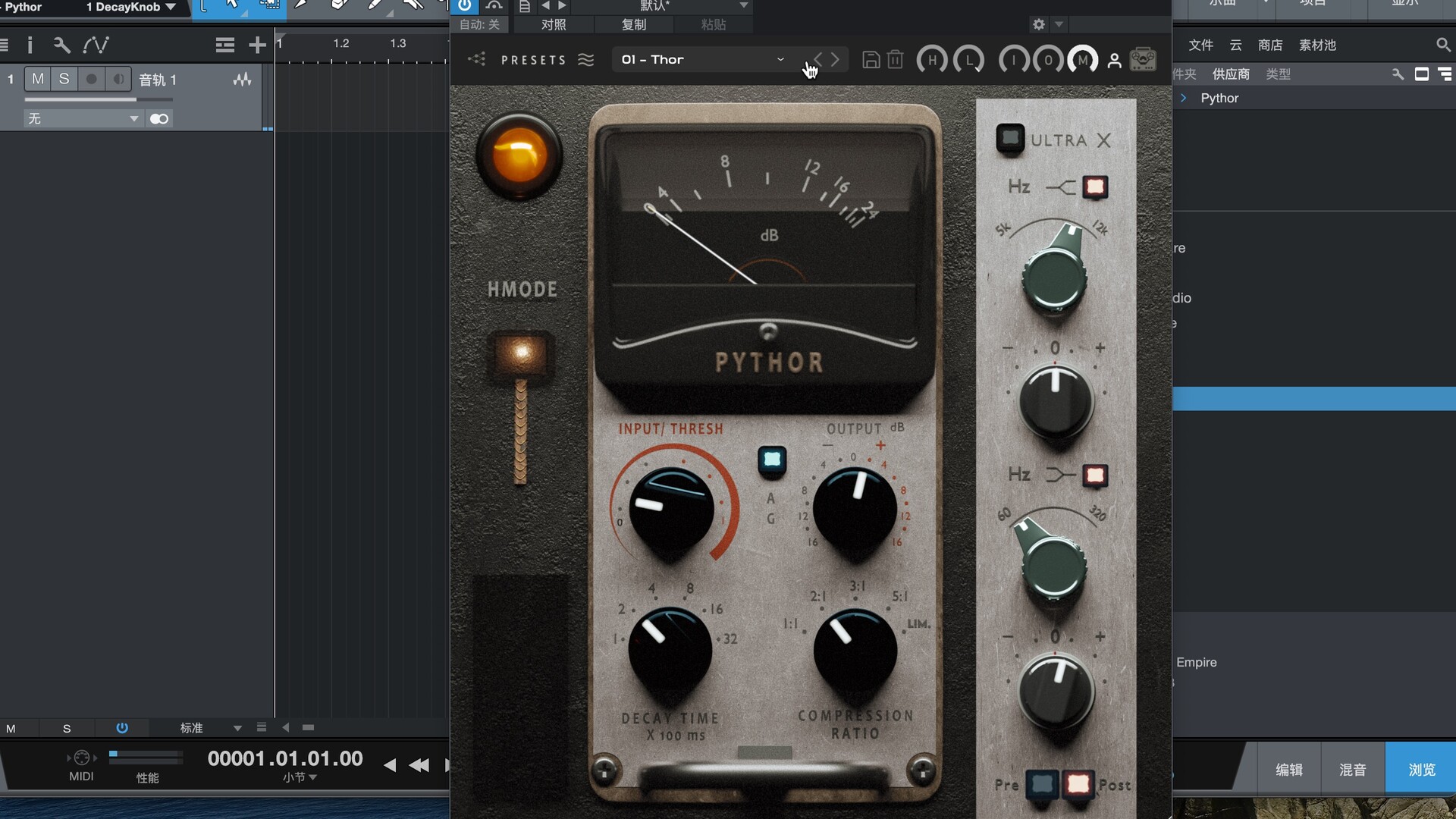Toggle the upper Hz filter red button
The width and height of the screenshot is (1456, 819).
tap(1095, 187)
